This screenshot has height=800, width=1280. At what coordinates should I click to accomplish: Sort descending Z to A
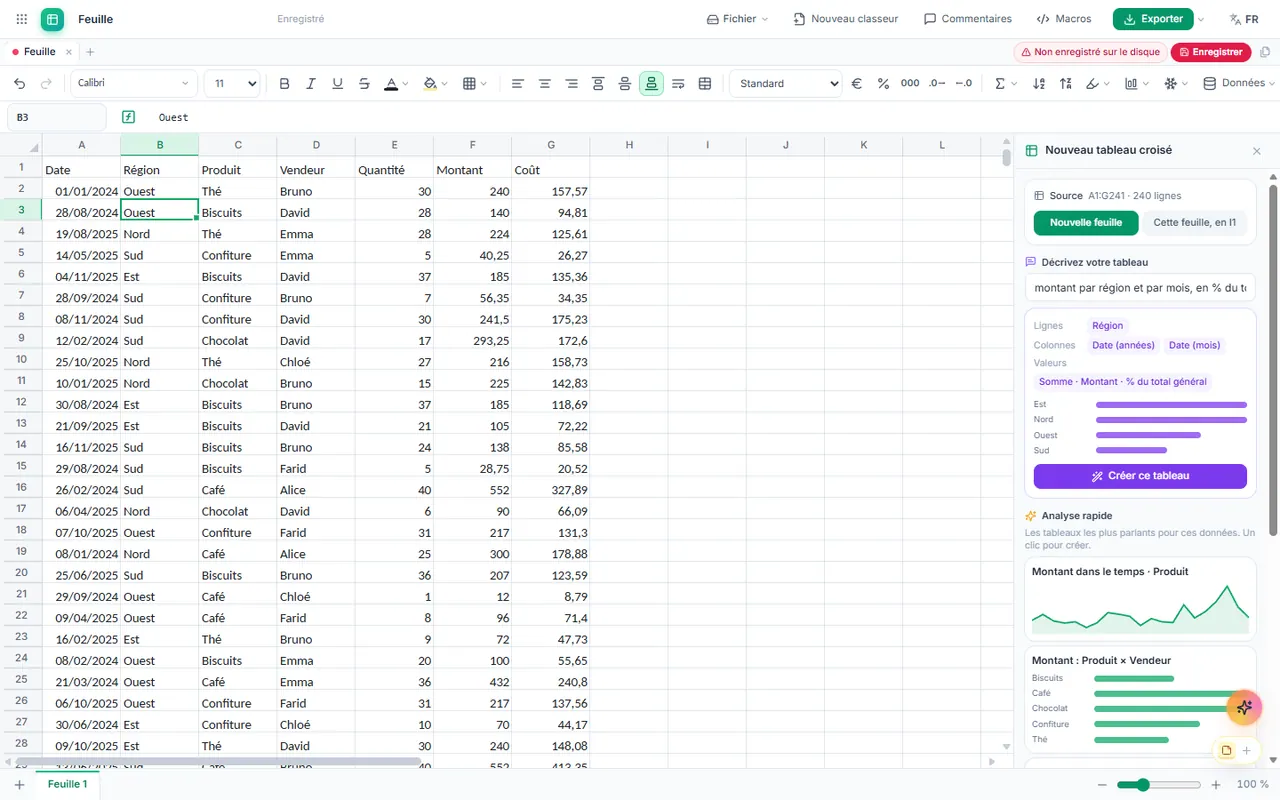1066,84
